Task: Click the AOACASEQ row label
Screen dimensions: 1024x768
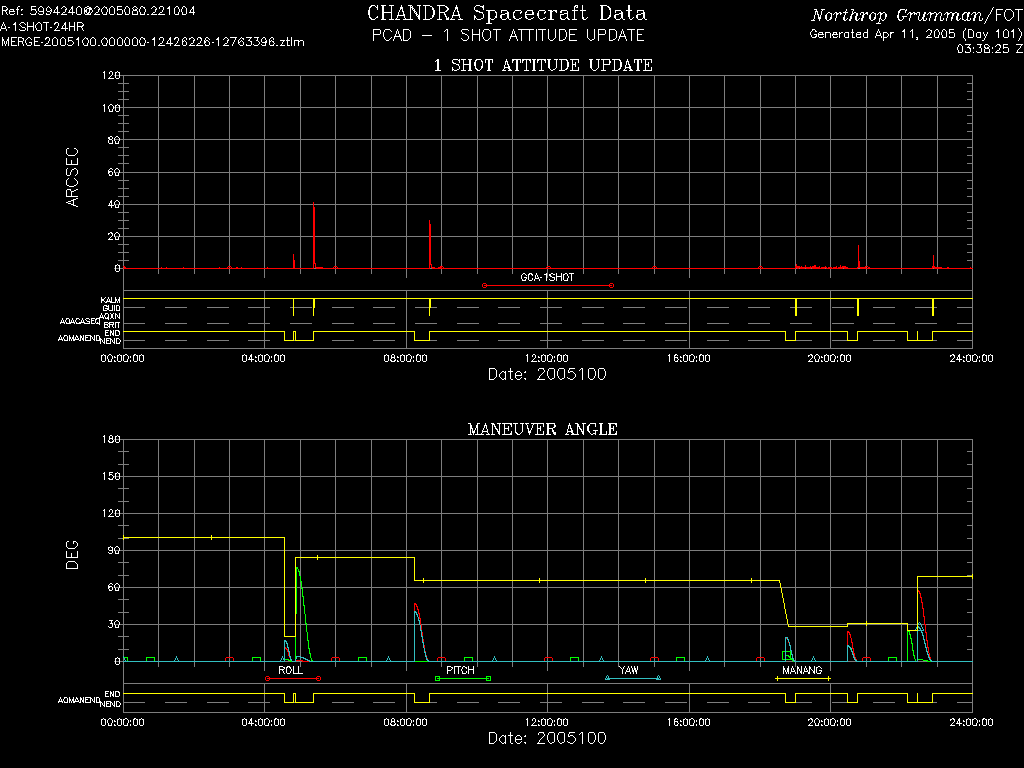Action: point(79,321)
